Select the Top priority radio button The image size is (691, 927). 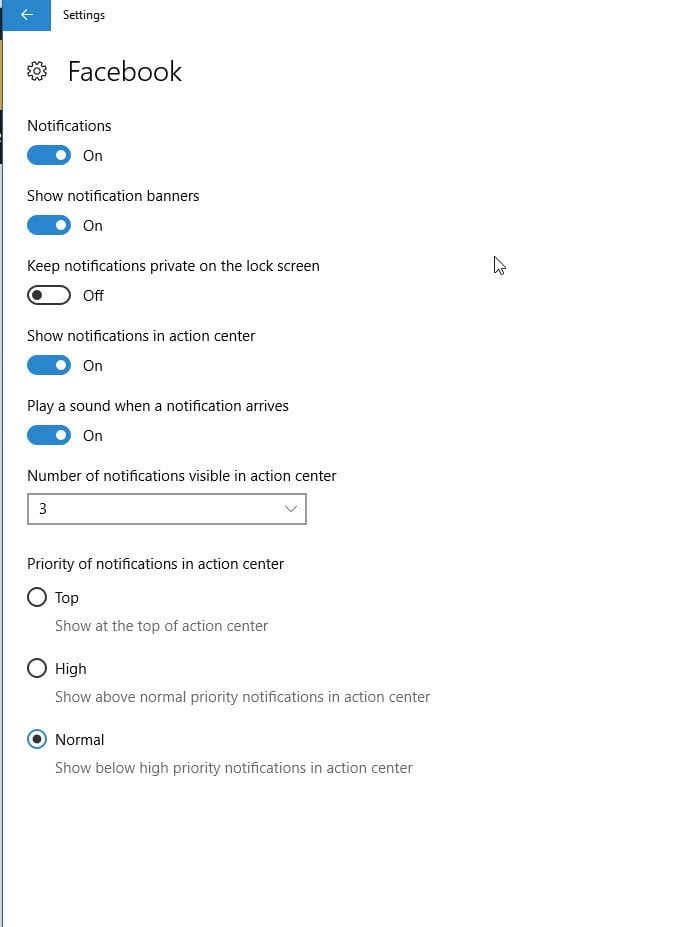click(37, 597)
